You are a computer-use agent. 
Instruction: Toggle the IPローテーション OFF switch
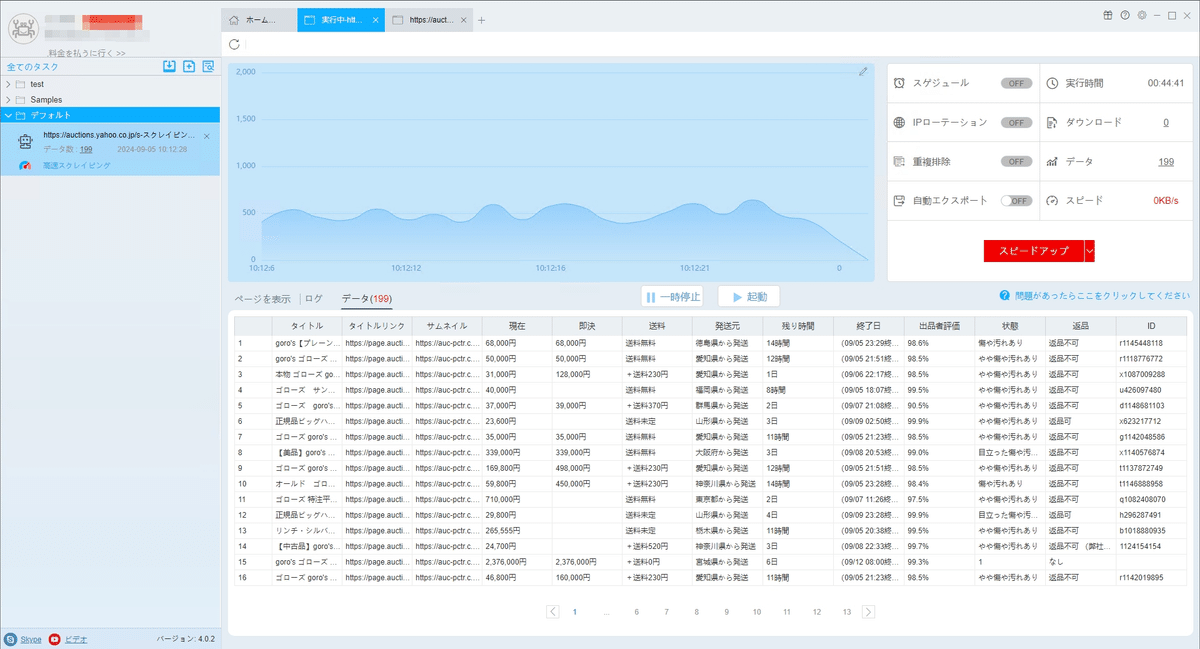click(1016, 122)
